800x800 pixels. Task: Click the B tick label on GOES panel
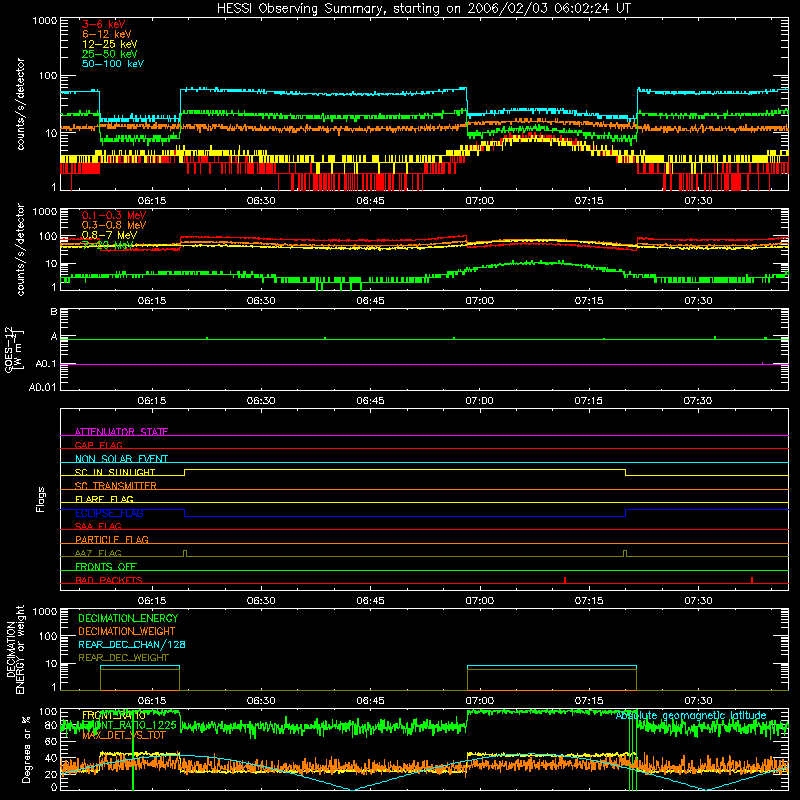[x=54, y=311]
